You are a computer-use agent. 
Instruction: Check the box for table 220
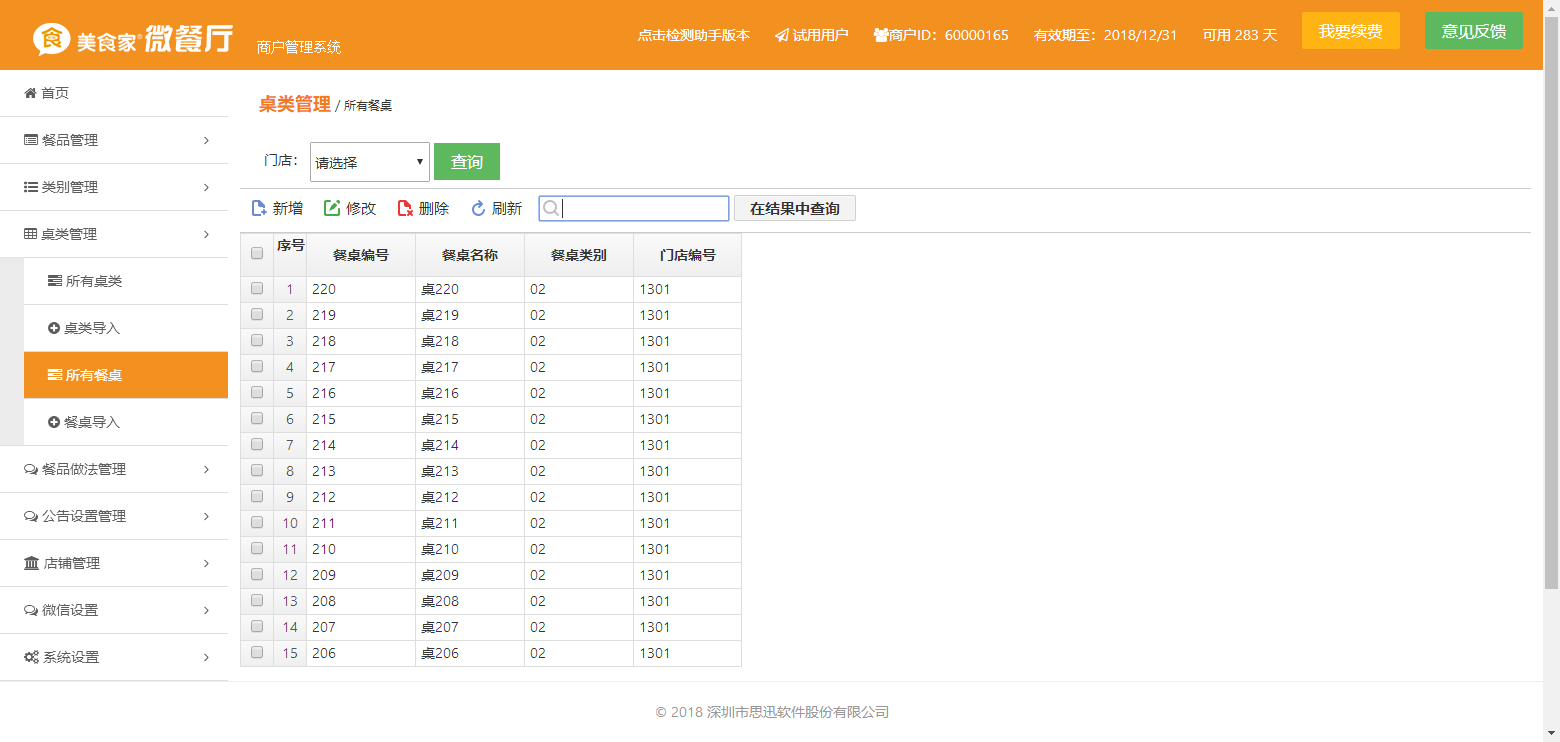click(x=257, y=288)
